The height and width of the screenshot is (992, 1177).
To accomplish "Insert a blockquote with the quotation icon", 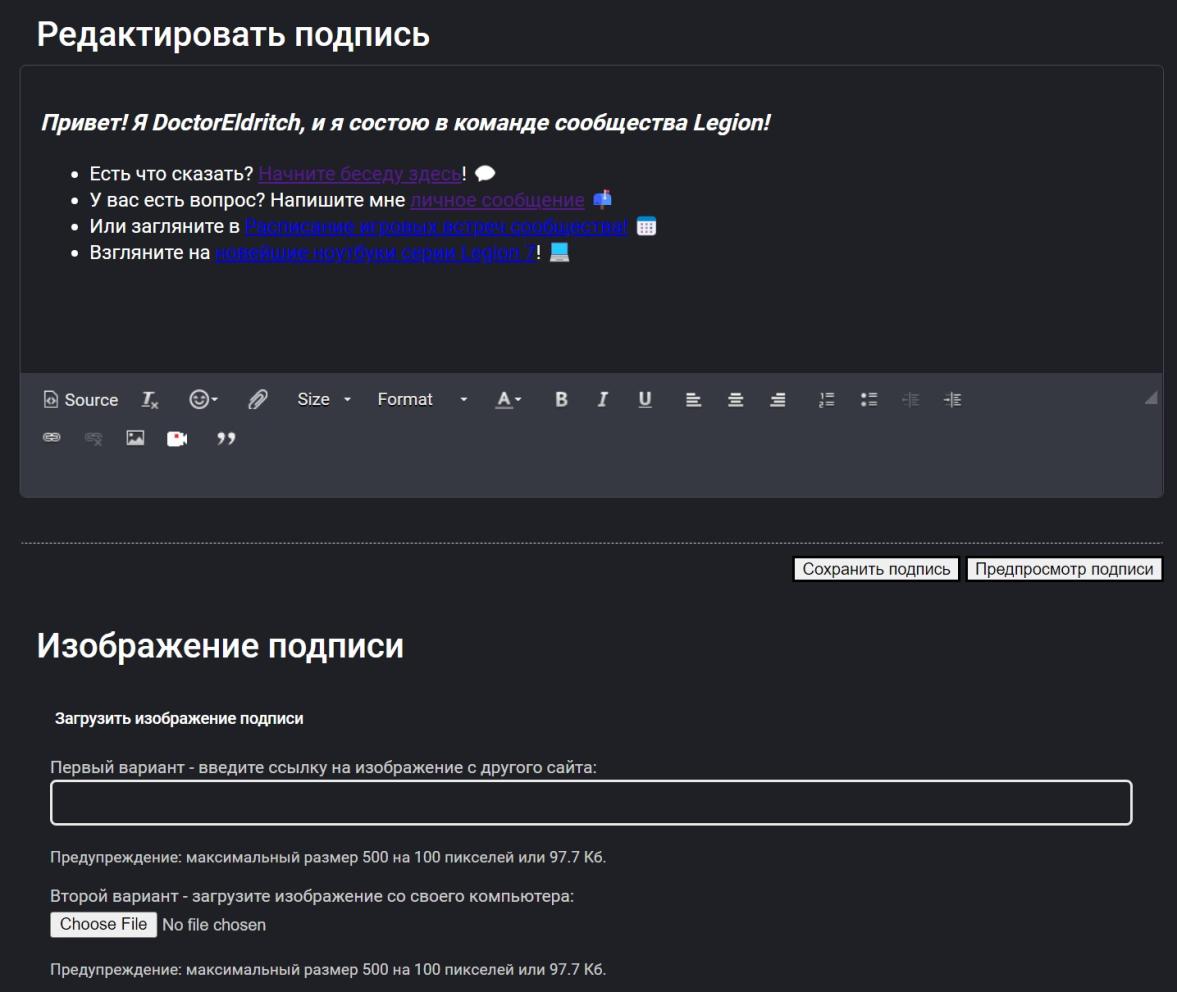I will [x=225, y=437].
